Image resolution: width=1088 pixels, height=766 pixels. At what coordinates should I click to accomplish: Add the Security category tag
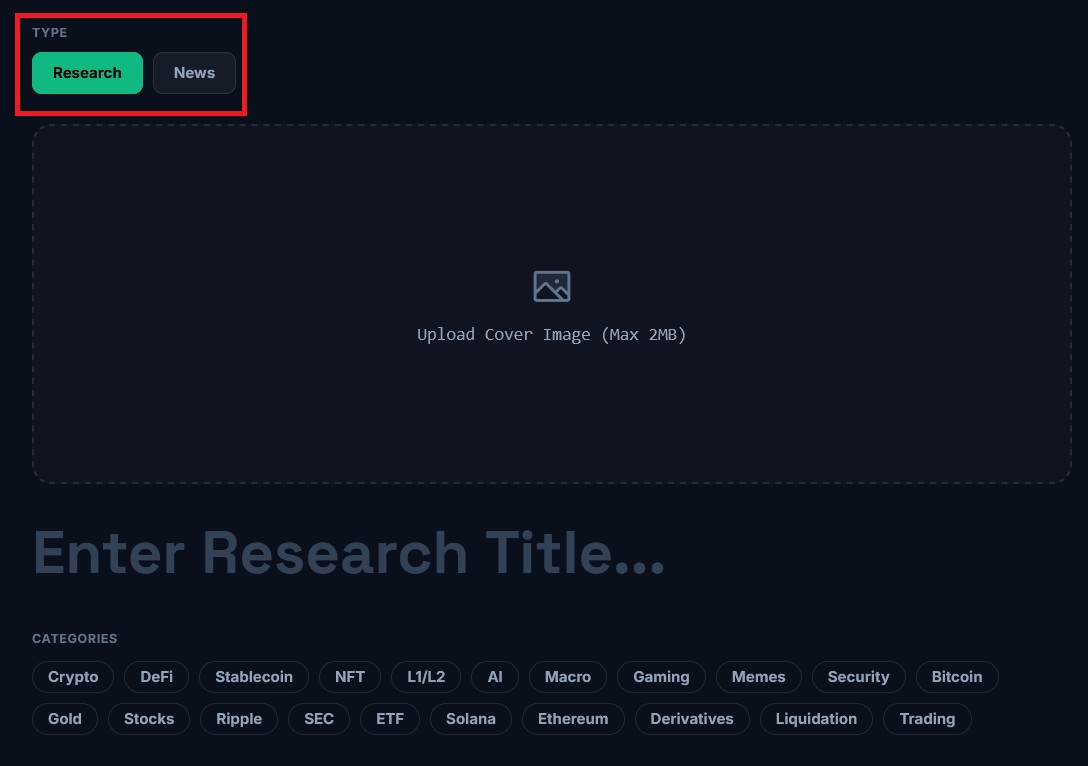(x=858, y=677)
